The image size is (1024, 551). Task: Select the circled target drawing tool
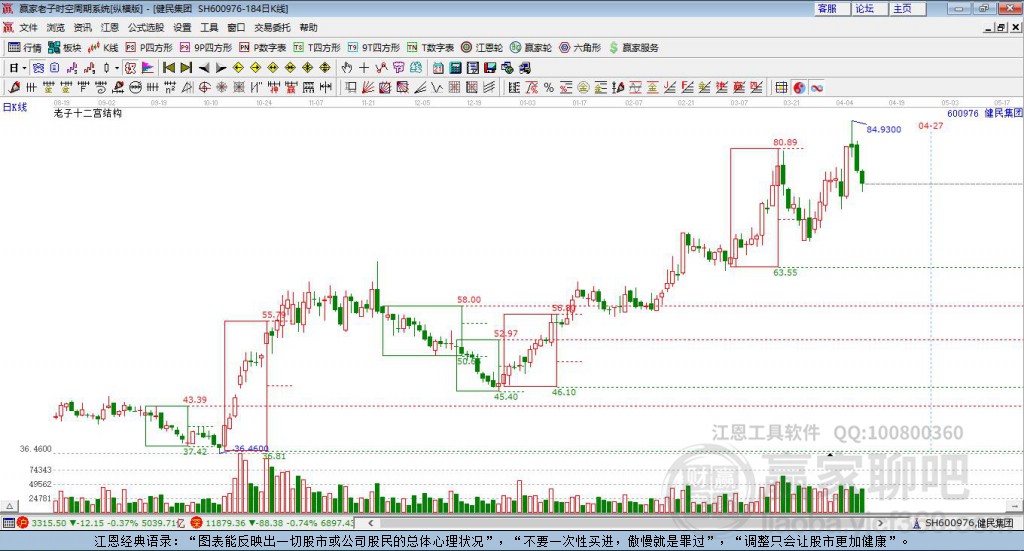tap(204, 87)
